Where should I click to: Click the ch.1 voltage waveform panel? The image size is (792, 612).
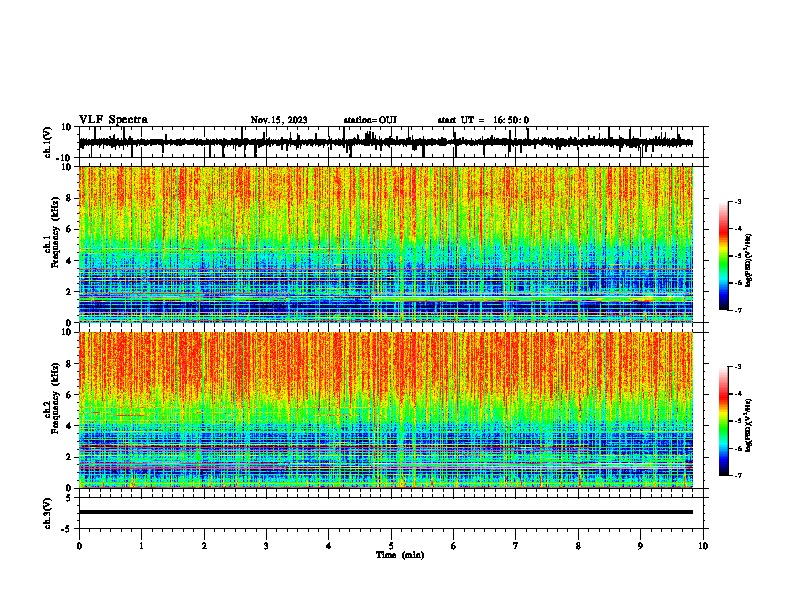pos(391,142)
